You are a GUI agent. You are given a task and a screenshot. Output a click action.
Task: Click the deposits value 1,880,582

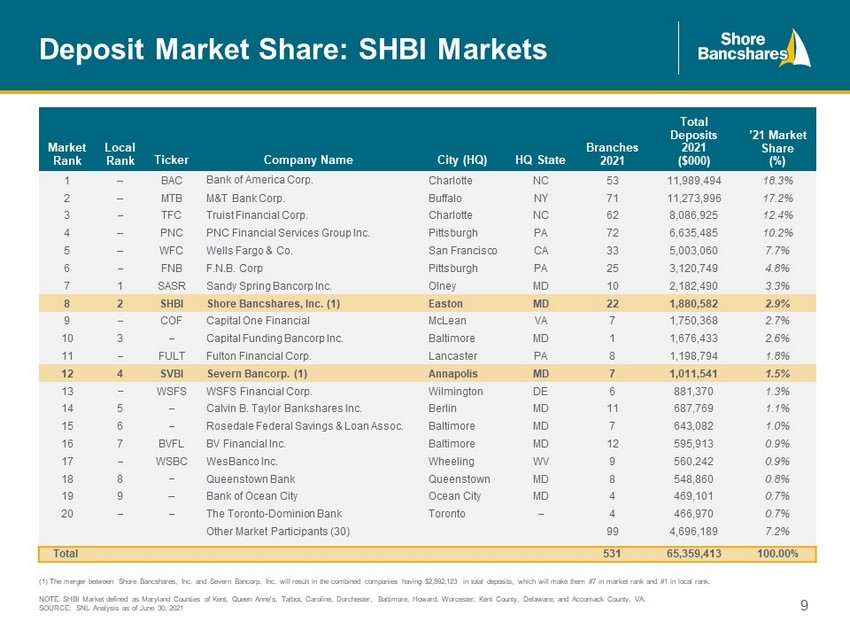click(694, 304)
